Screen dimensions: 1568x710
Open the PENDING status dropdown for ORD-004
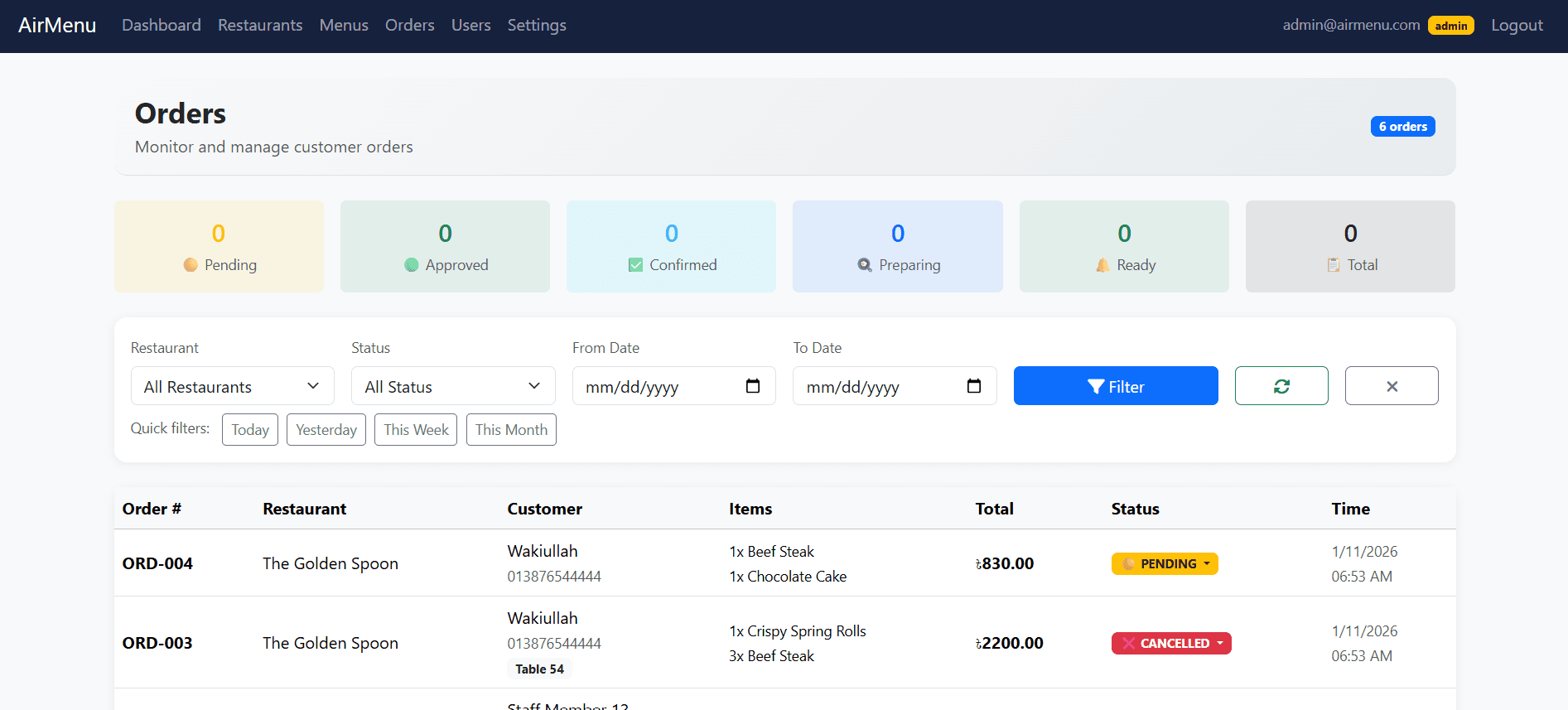click(1164, 563)
